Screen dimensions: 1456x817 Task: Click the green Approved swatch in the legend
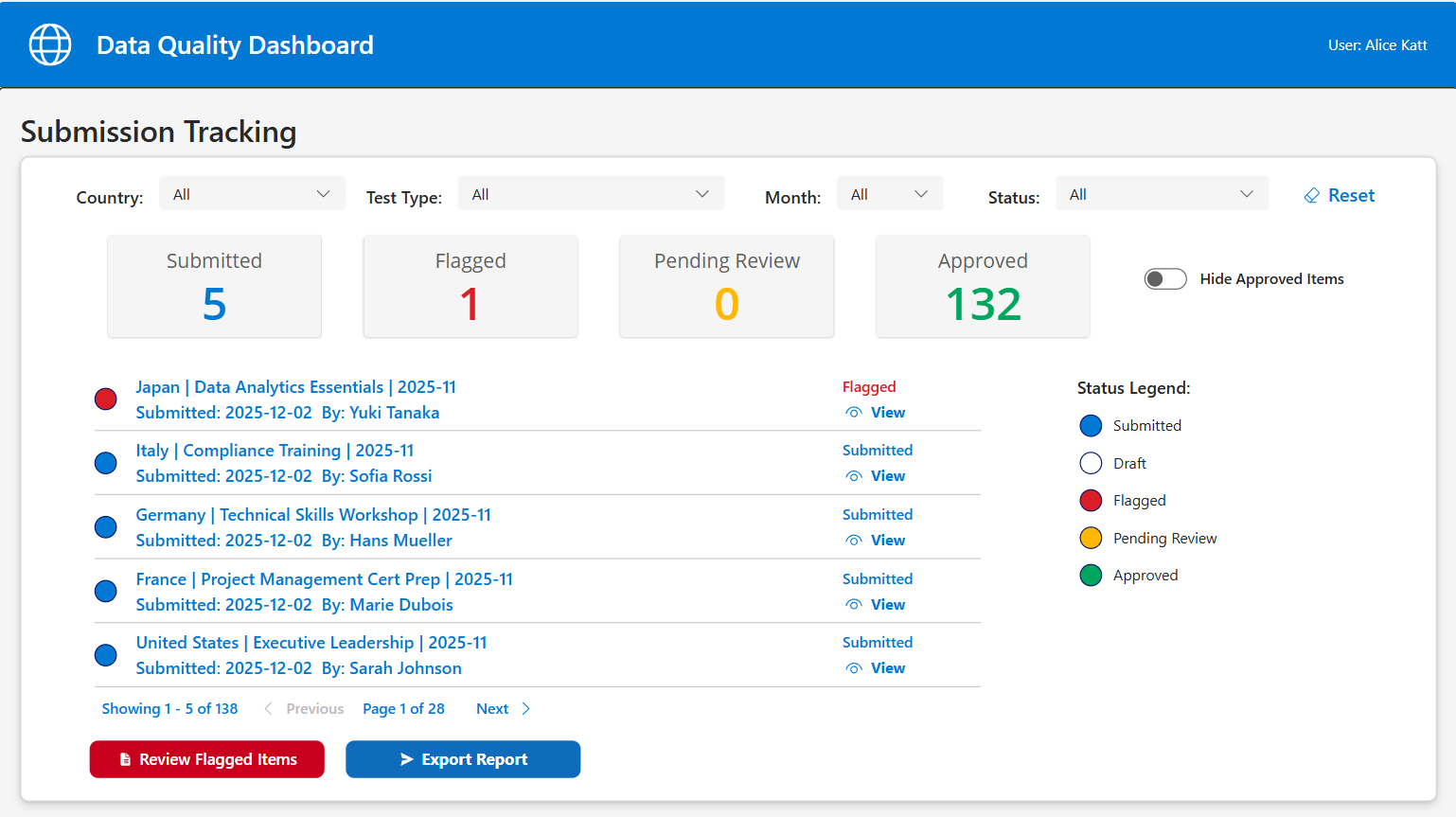click(x=1090, y=575)
